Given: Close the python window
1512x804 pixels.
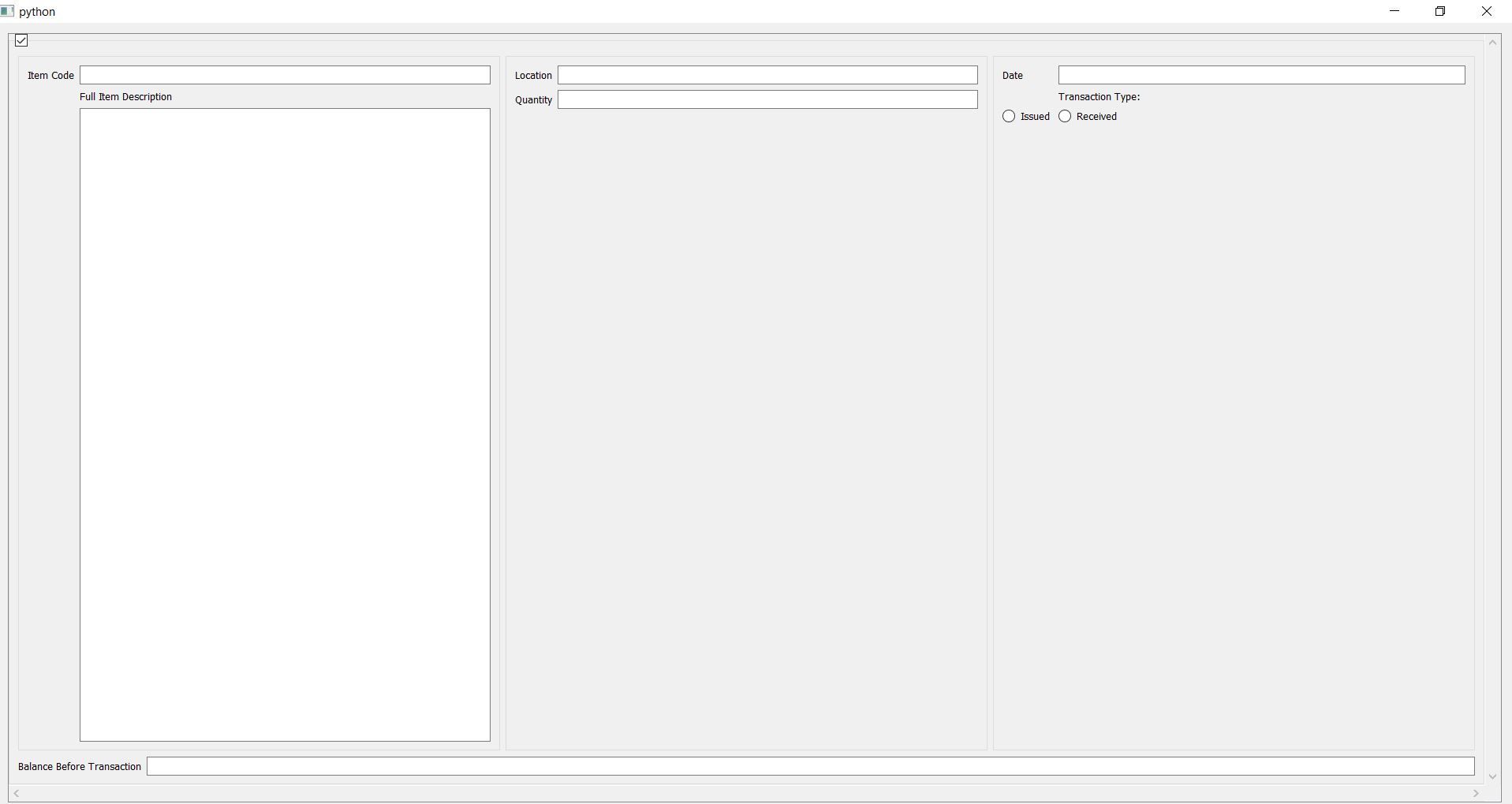Looking at the screenshot, I should pyautogui.click(x=1487, y=12).
